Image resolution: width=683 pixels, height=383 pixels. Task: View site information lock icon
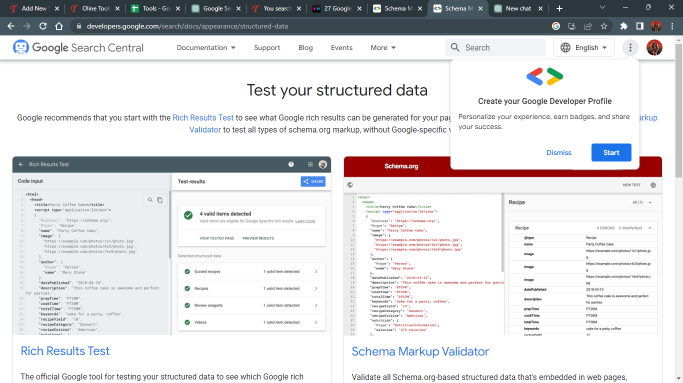pyautogui.click(x=78, y=26)
